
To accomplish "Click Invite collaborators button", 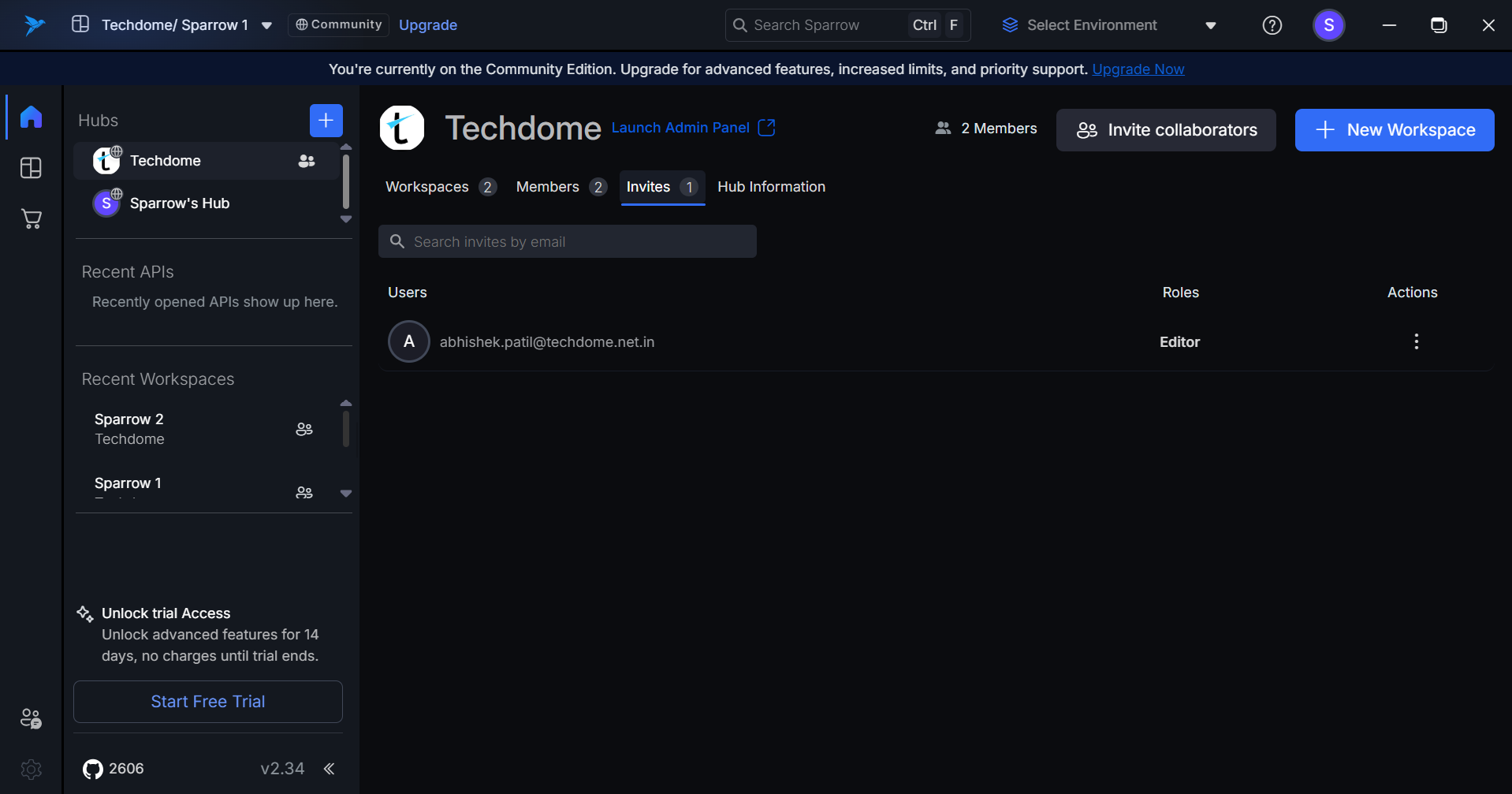I will point(1166,130).
